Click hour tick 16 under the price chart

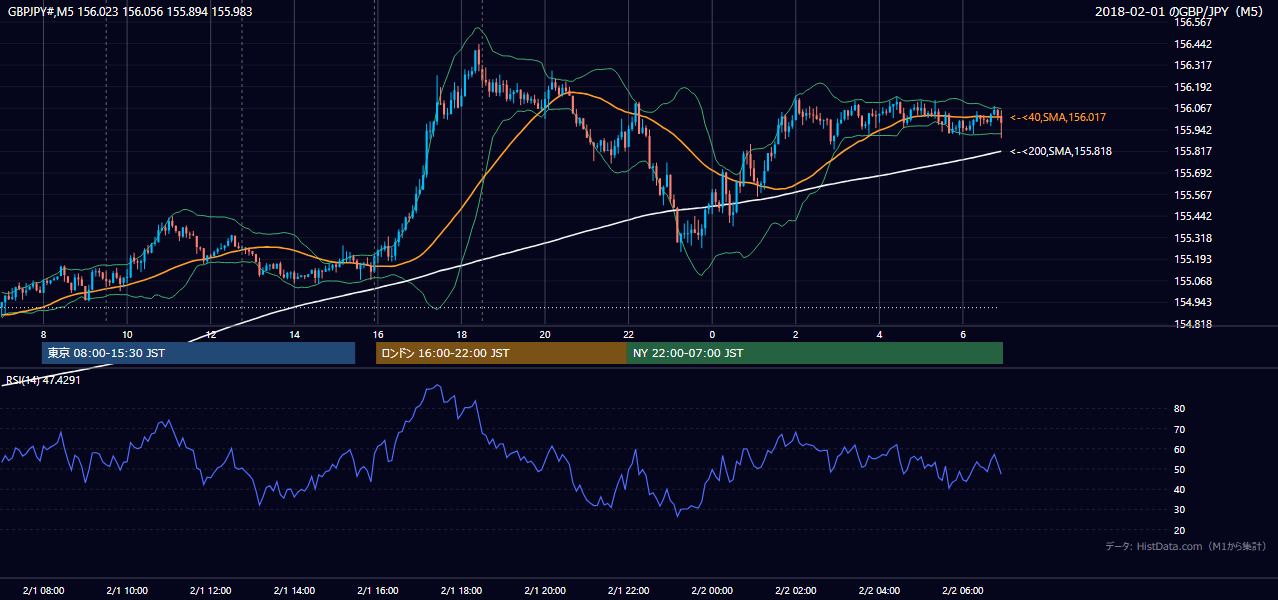tap(377, 334)
